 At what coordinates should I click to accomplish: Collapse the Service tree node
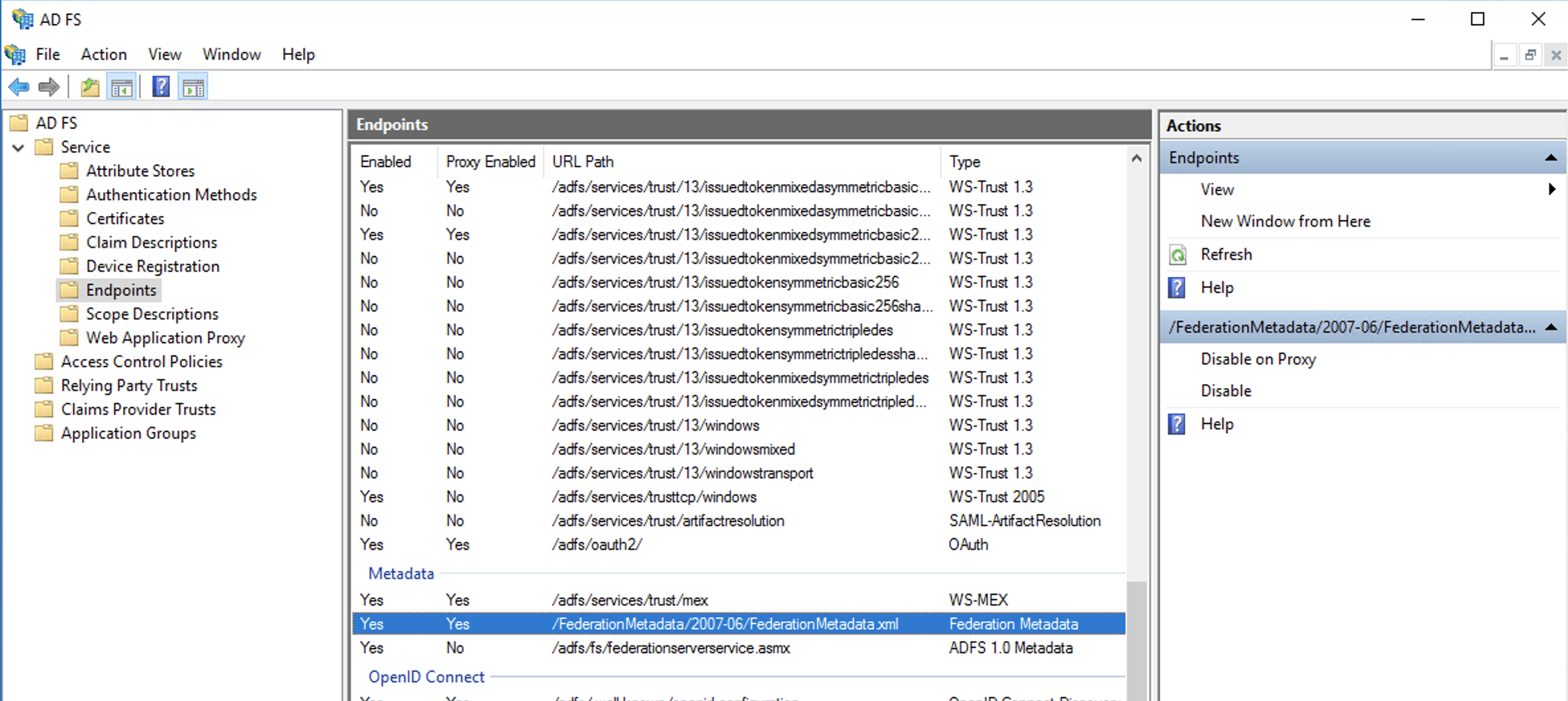pyautogui.click(x=19, y=147)
